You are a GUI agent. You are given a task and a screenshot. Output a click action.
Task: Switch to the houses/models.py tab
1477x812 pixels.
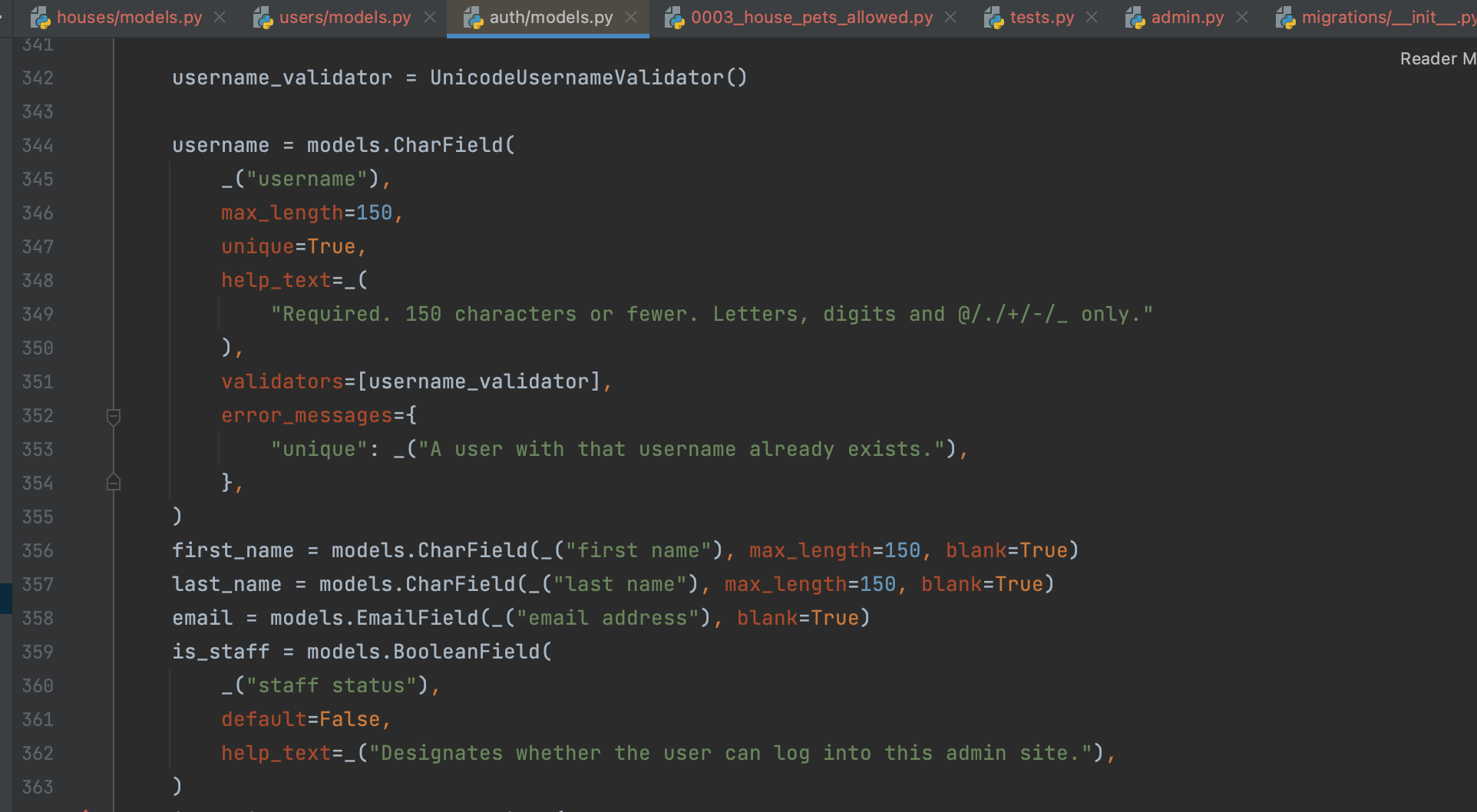(x=129, y=17)
